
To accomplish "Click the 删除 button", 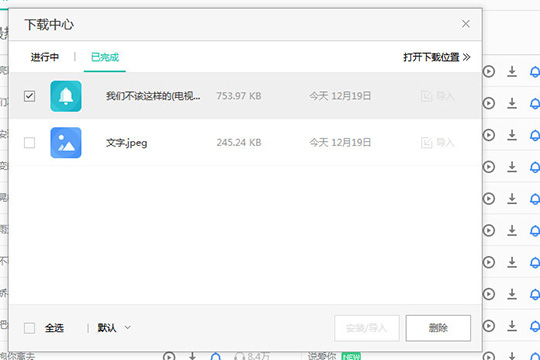I will (438, 328).
